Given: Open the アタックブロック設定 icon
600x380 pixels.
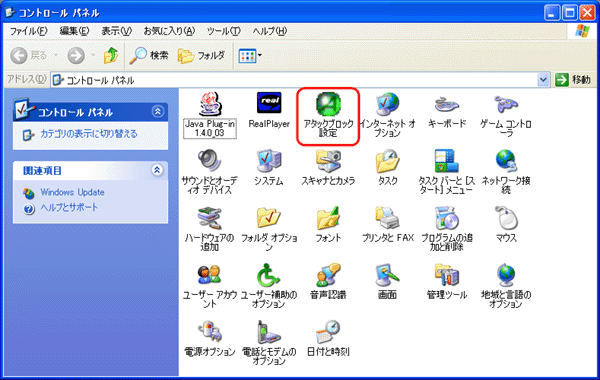Looking at the screenshot, I should pos(328,114).
